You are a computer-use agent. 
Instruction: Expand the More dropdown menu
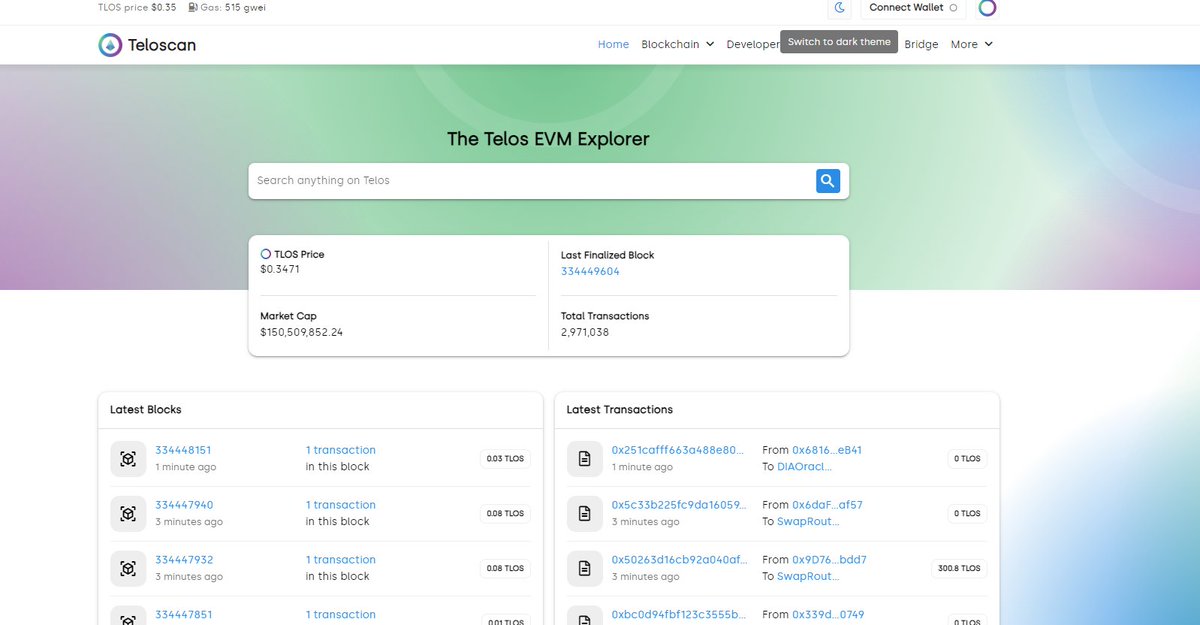click(972, 44)
